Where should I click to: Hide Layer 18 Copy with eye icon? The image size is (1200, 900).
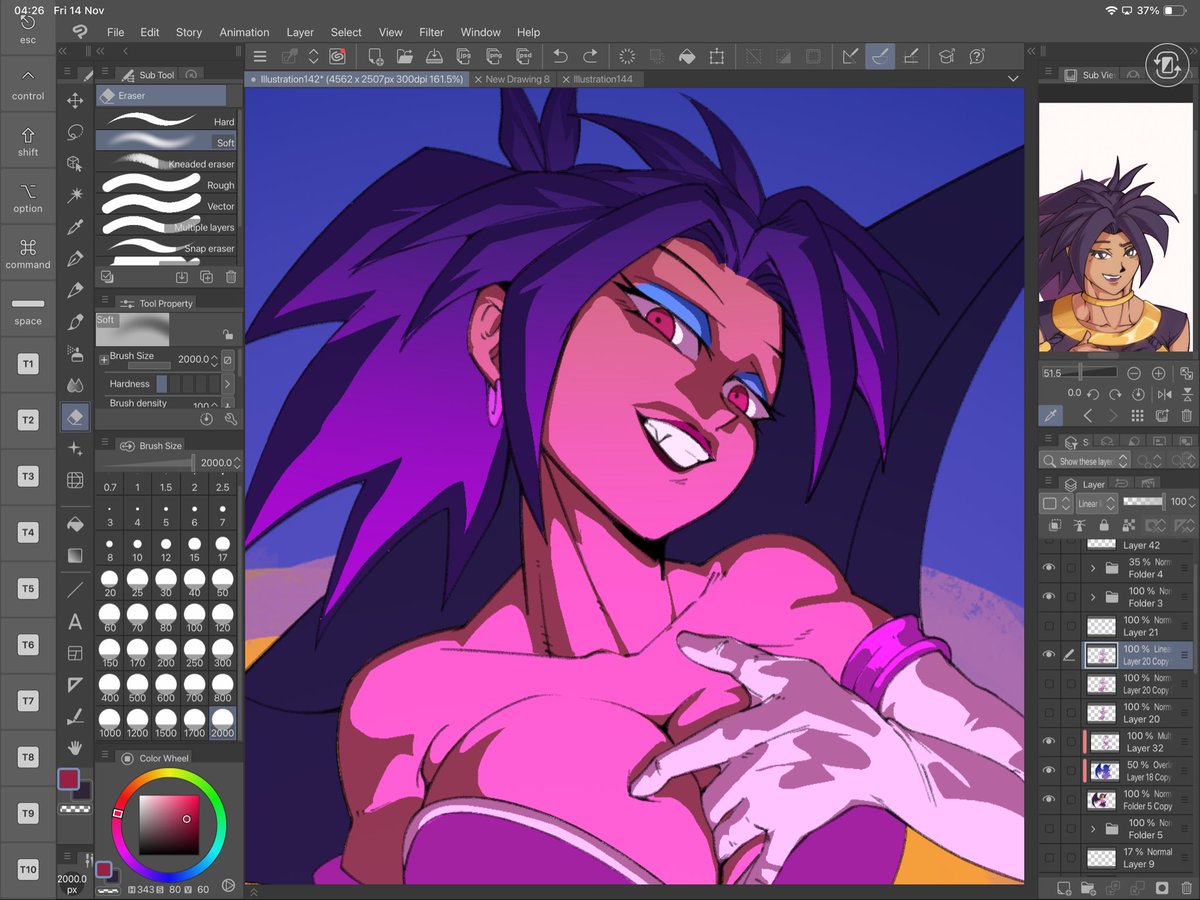(1049, 770)
